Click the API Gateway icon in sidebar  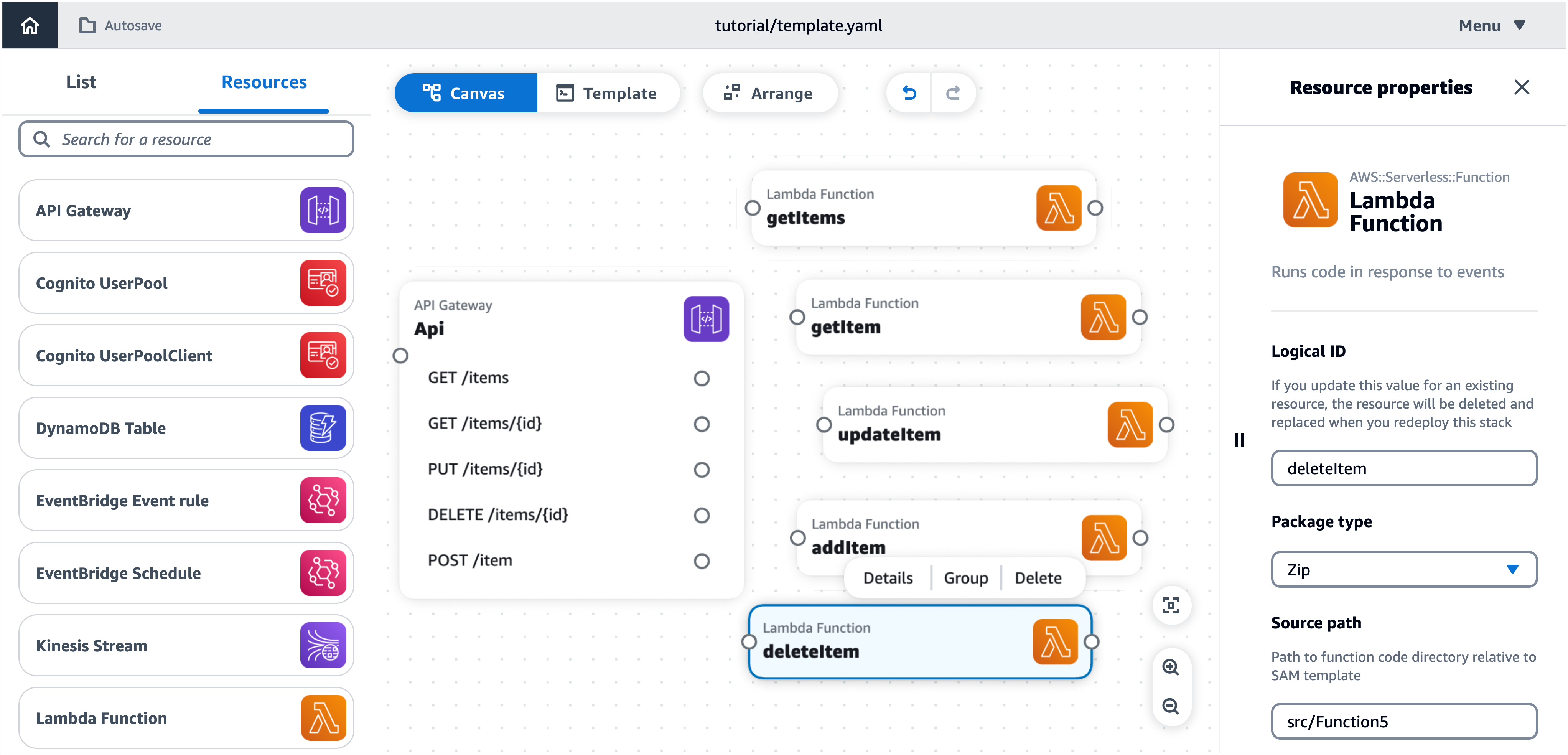point(323,209)
